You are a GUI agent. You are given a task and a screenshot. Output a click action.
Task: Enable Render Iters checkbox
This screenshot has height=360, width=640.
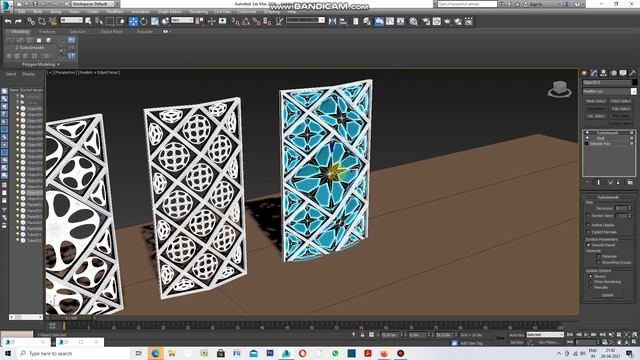pos(588,216)
